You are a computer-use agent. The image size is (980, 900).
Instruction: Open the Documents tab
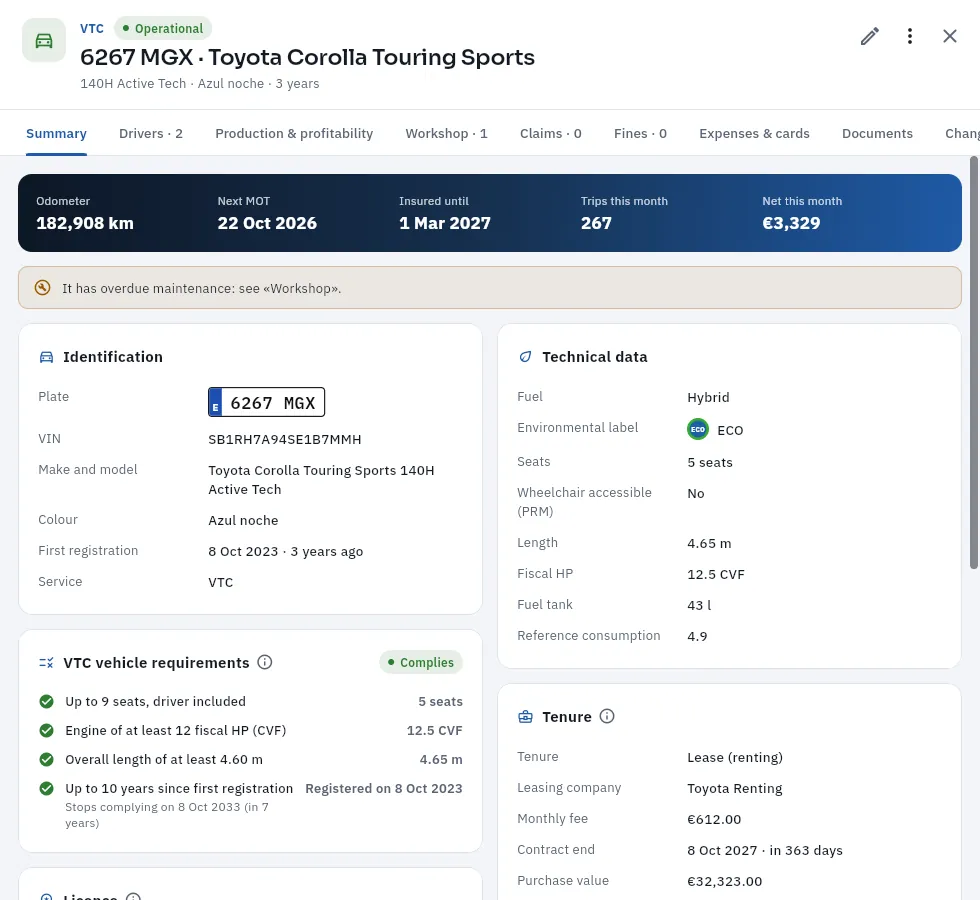877,133
